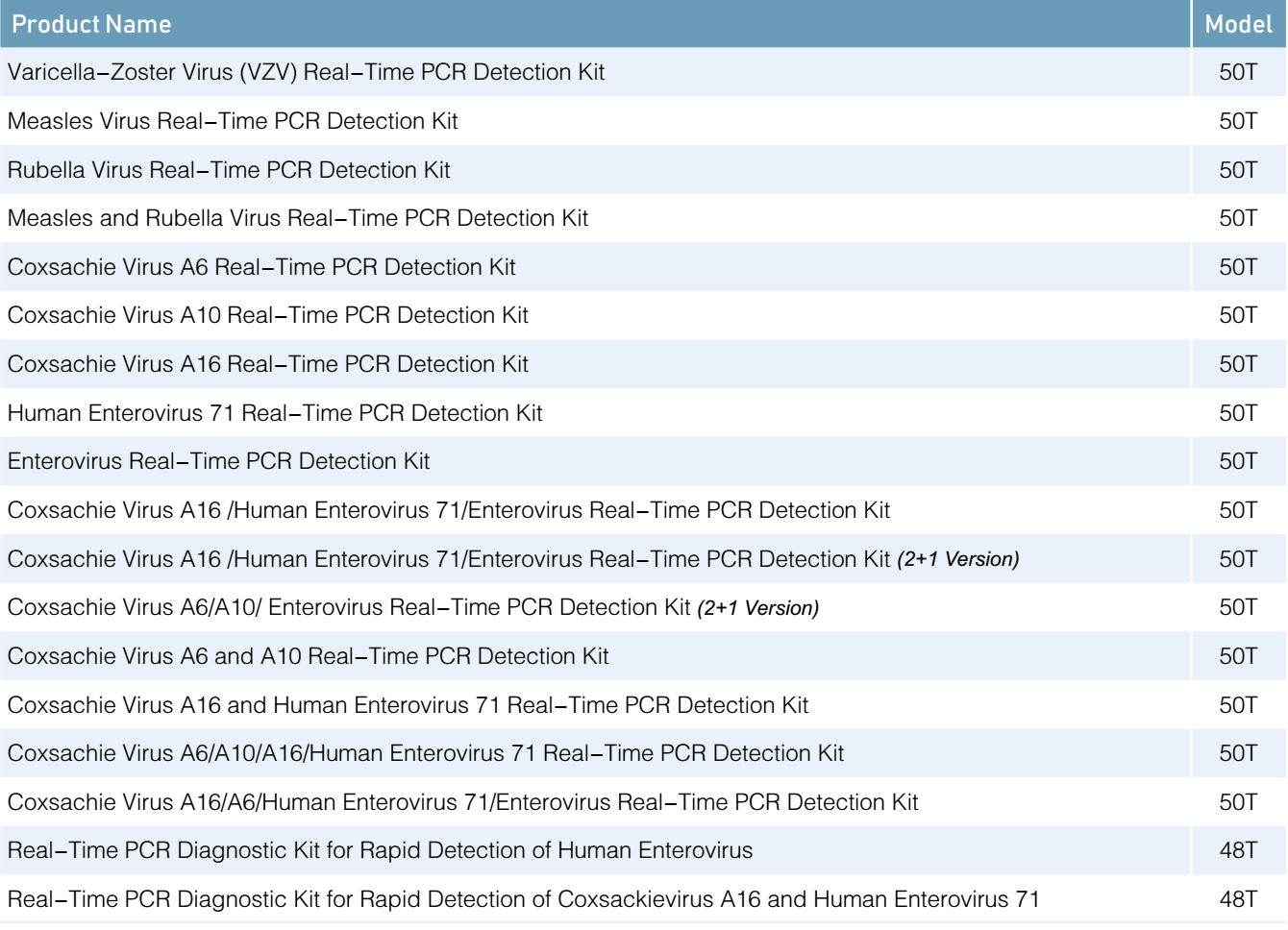Click Coxsachie Virus A6 and A10 kit
This screenshot has width=1288, height=930.
click(309, 656)
